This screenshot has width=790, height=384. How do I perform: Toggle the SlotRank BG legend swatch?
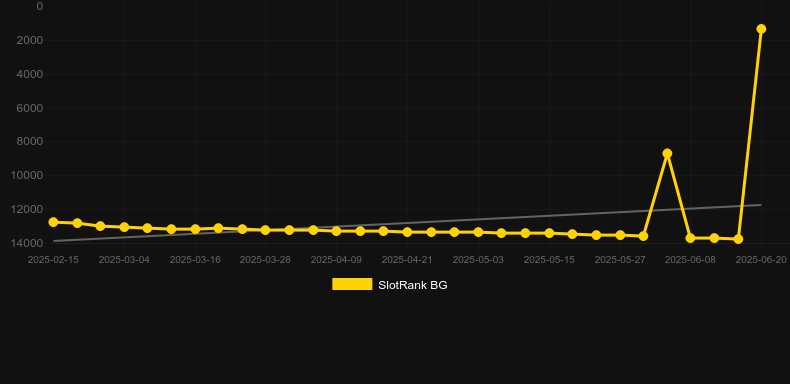pos(352,284)
